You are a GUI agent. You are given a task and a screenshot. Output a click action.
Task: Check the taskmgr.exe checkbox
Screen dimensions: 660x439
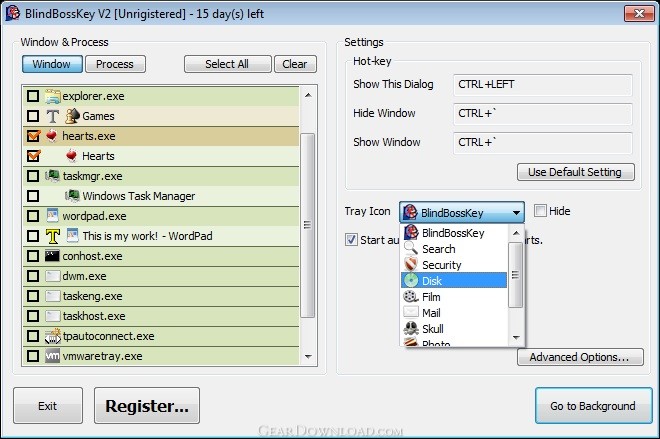tap(33, 176)
